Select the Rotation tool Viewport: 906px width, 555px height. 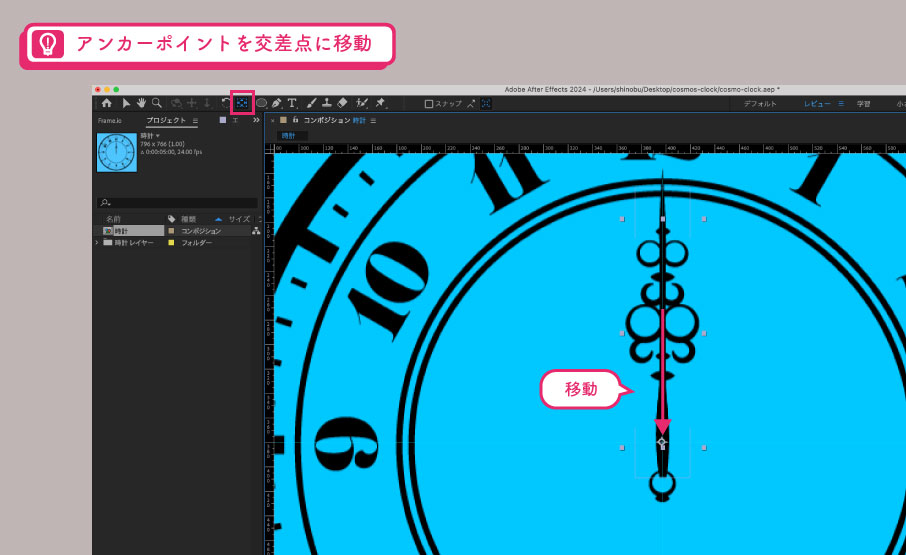coord(226,103)
